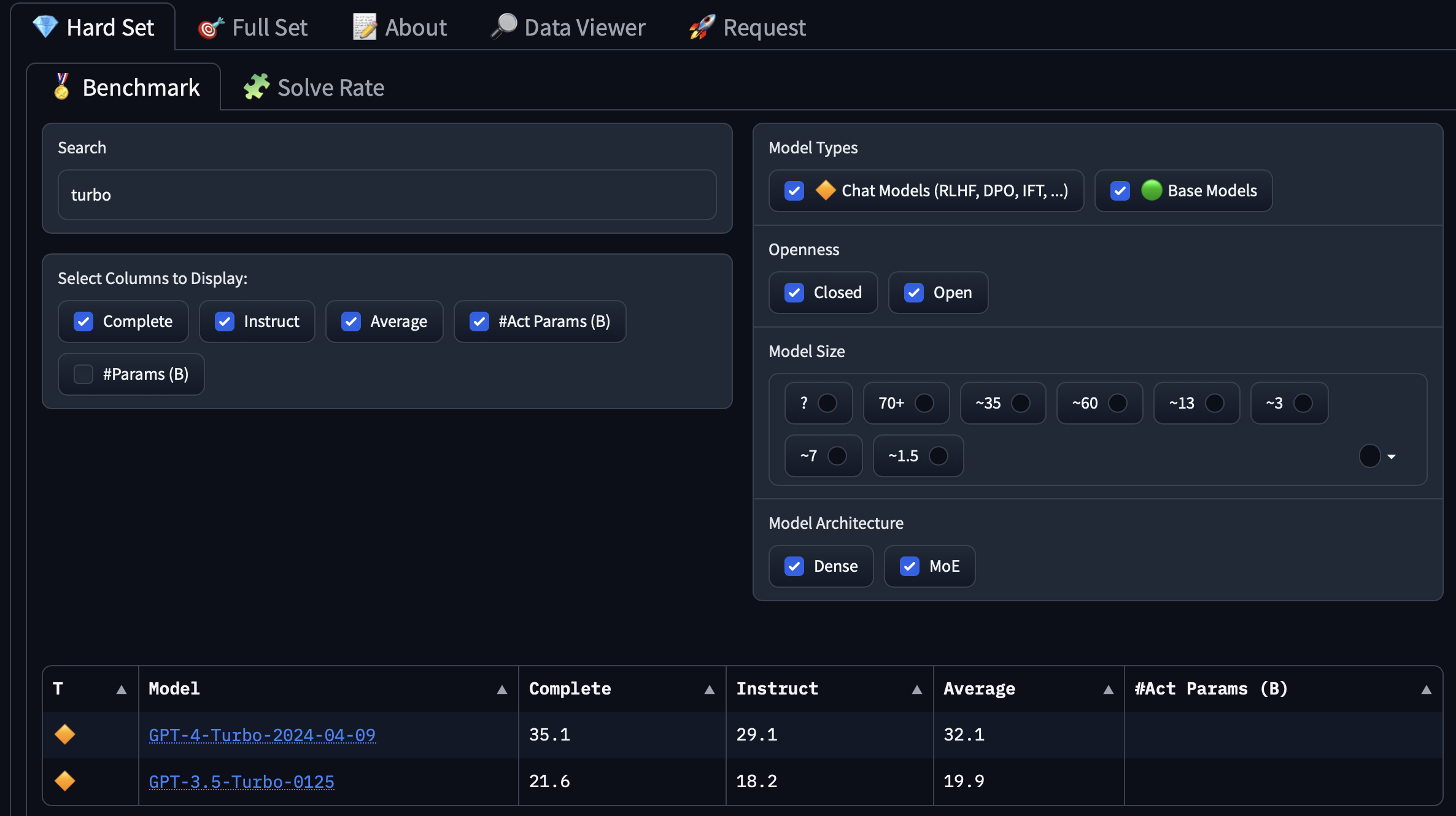Enable the #Params (B) column checkbox
The height and width of the screenshot is (816, 1456).
pyautogui.click(x=83, y=374)
